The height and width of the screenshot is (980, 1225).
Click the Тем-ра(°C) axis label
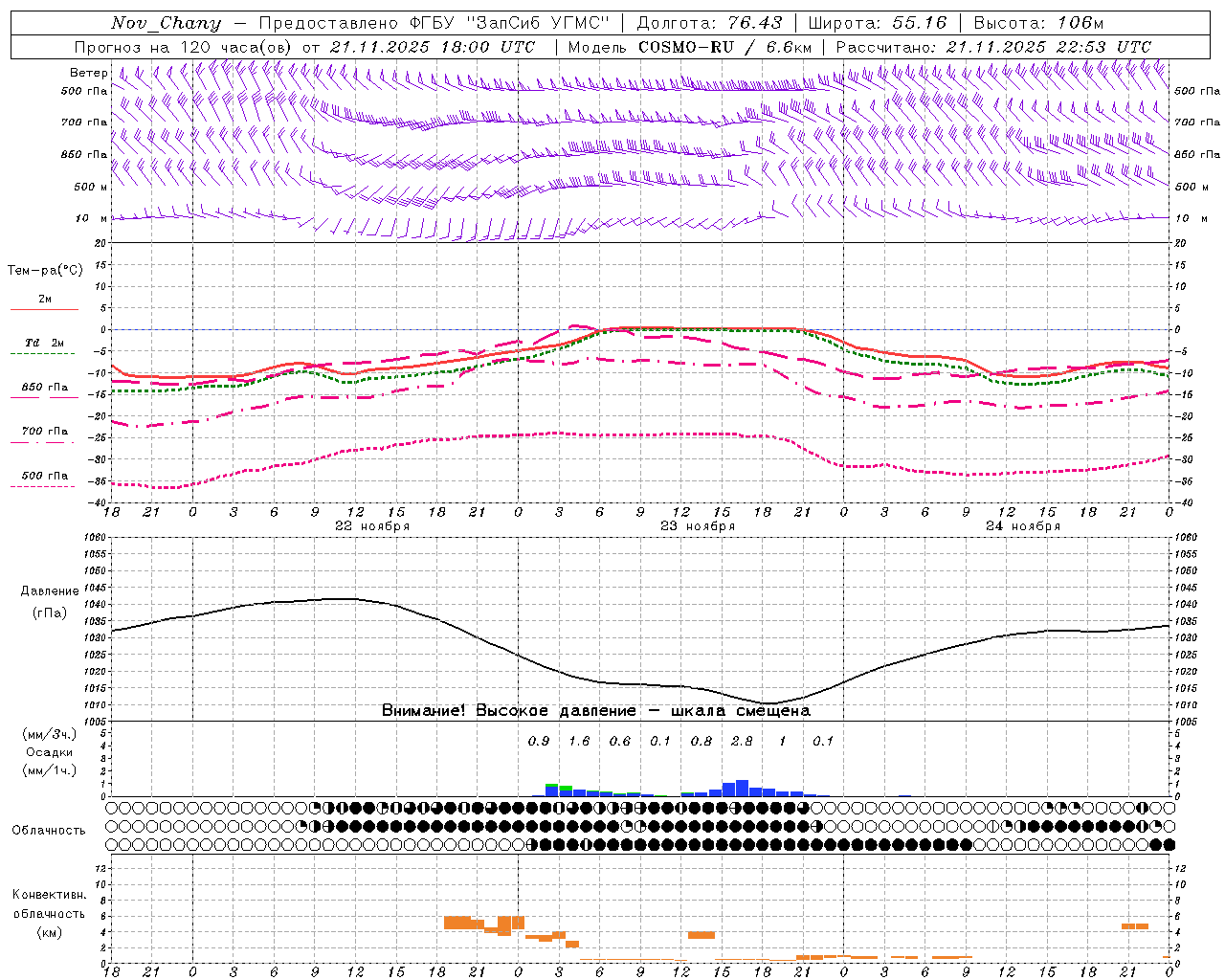coord(45,271)
